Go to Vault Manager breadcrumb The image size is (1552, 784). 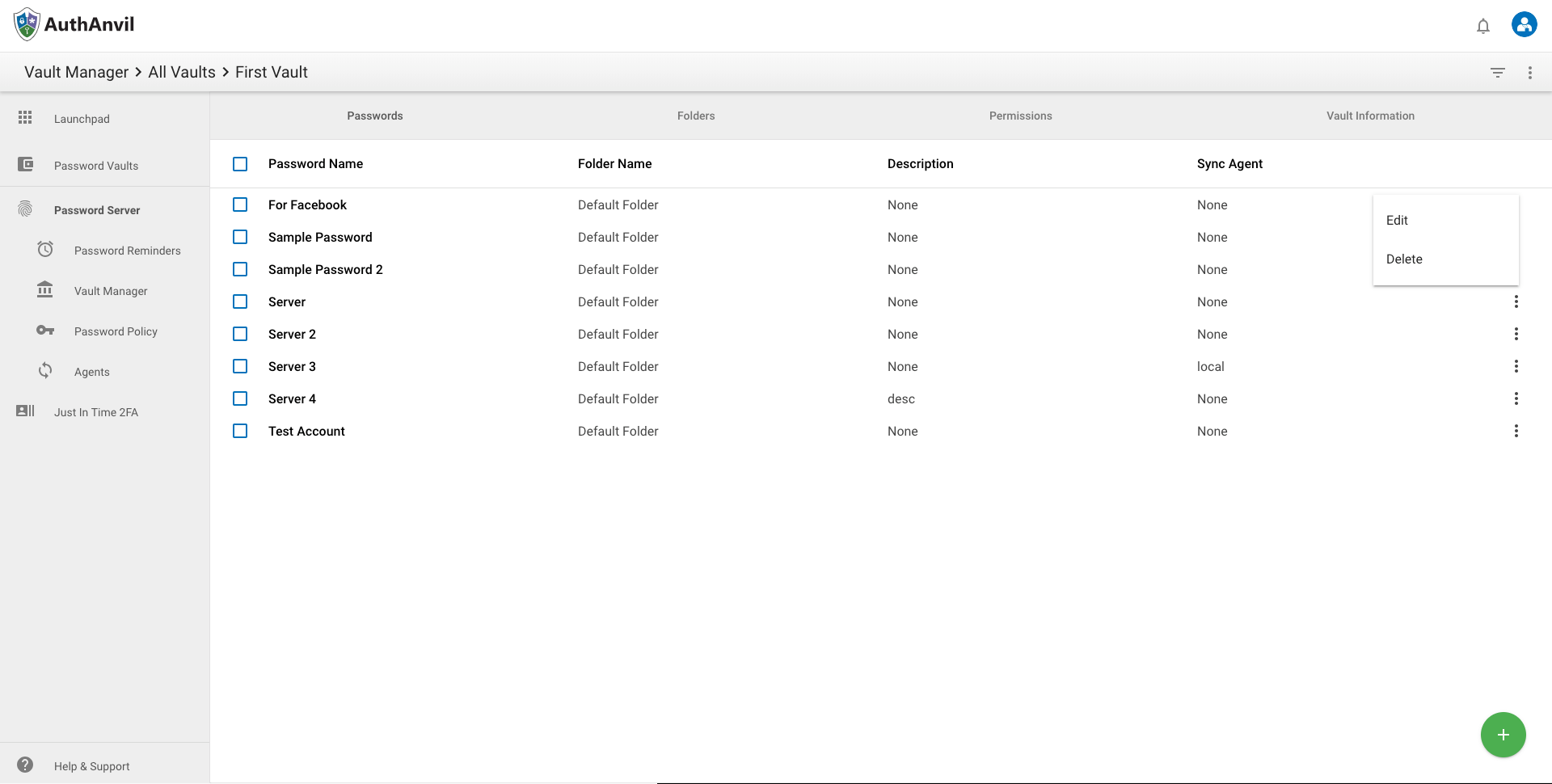(76, 72)
